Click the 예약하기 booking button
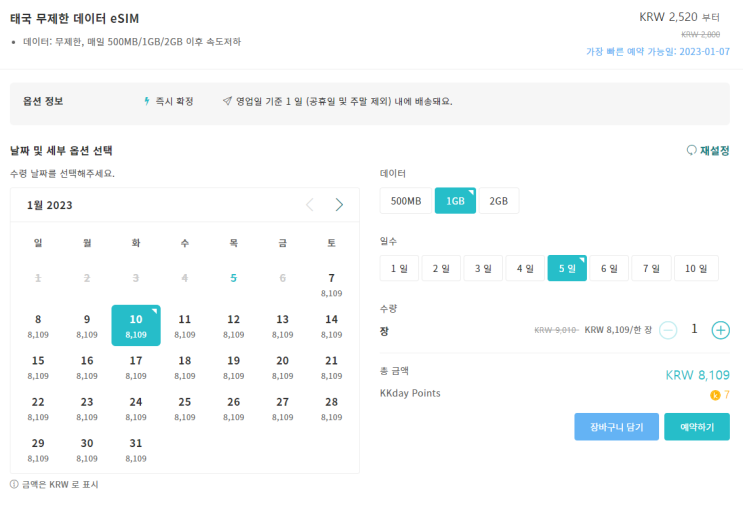The height and width of the screenshot is (508, 743). pyautogui.click(x=697, y=426)
